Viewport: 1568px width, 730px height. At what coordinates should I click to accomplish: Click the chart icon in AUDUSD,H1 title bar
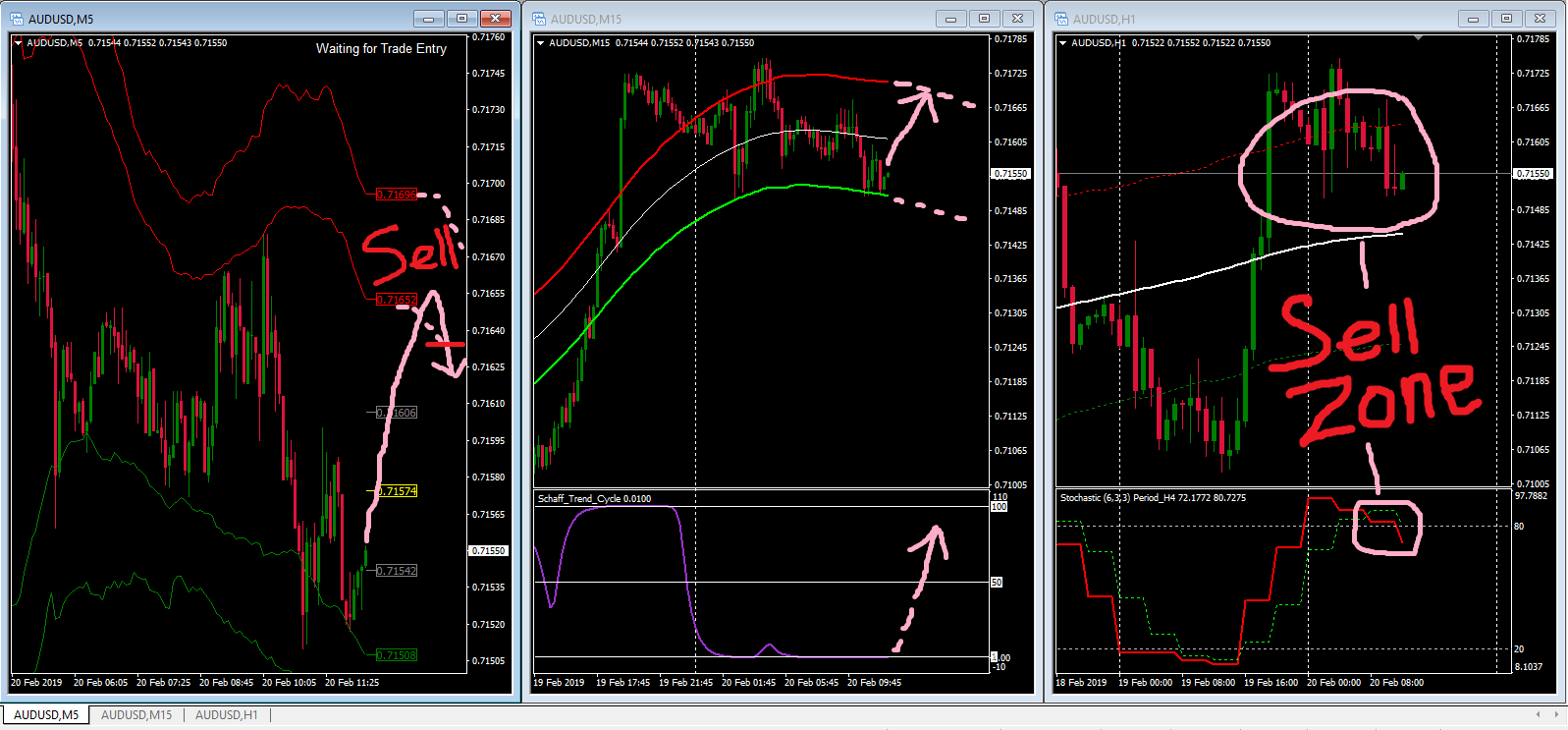pos(1061,19)
